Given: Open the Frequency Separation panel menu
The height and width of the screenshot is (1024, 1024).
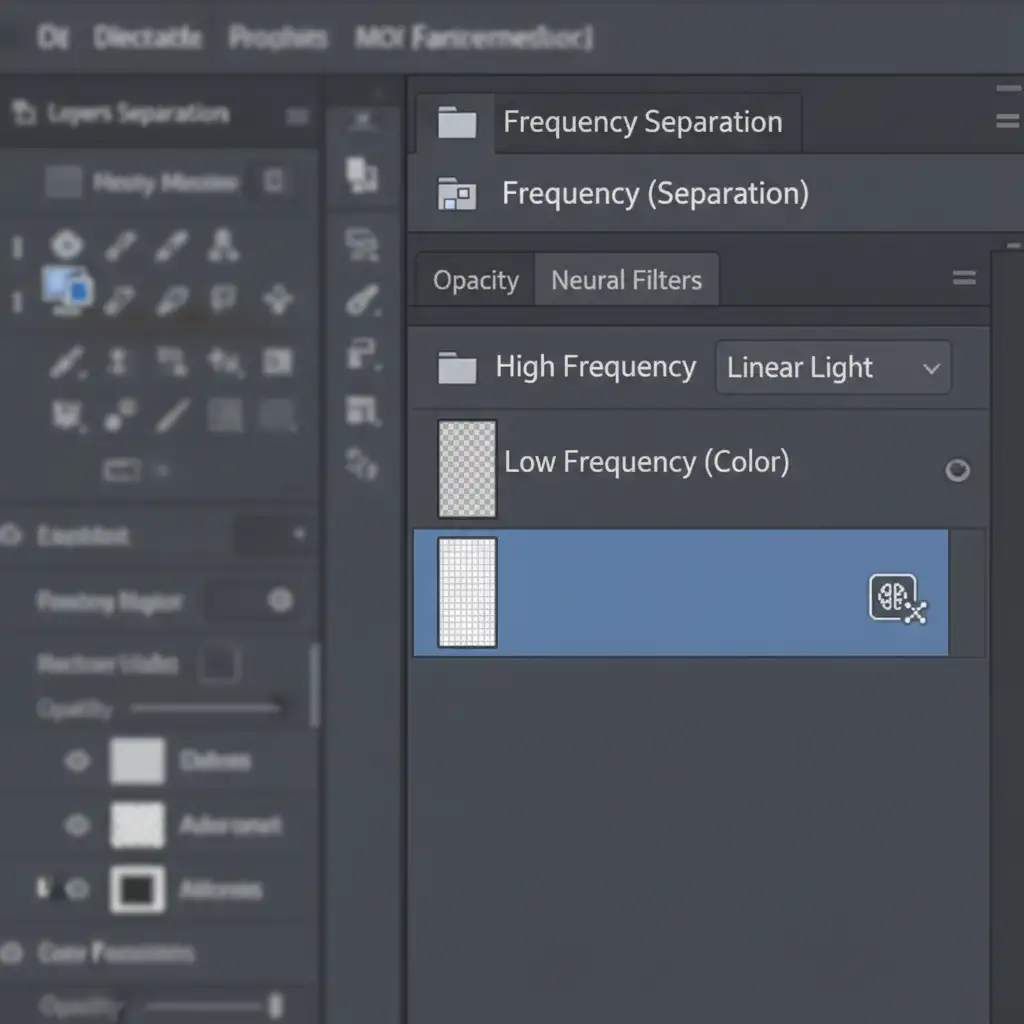Looking at the screenshot, I should [1007, 121].
